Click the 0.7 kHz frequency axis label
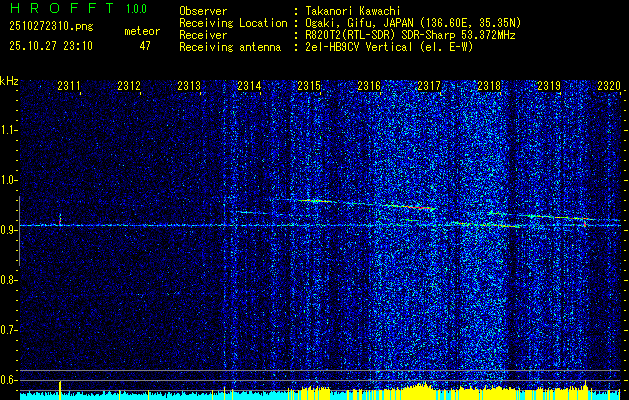 coord(8,330)
